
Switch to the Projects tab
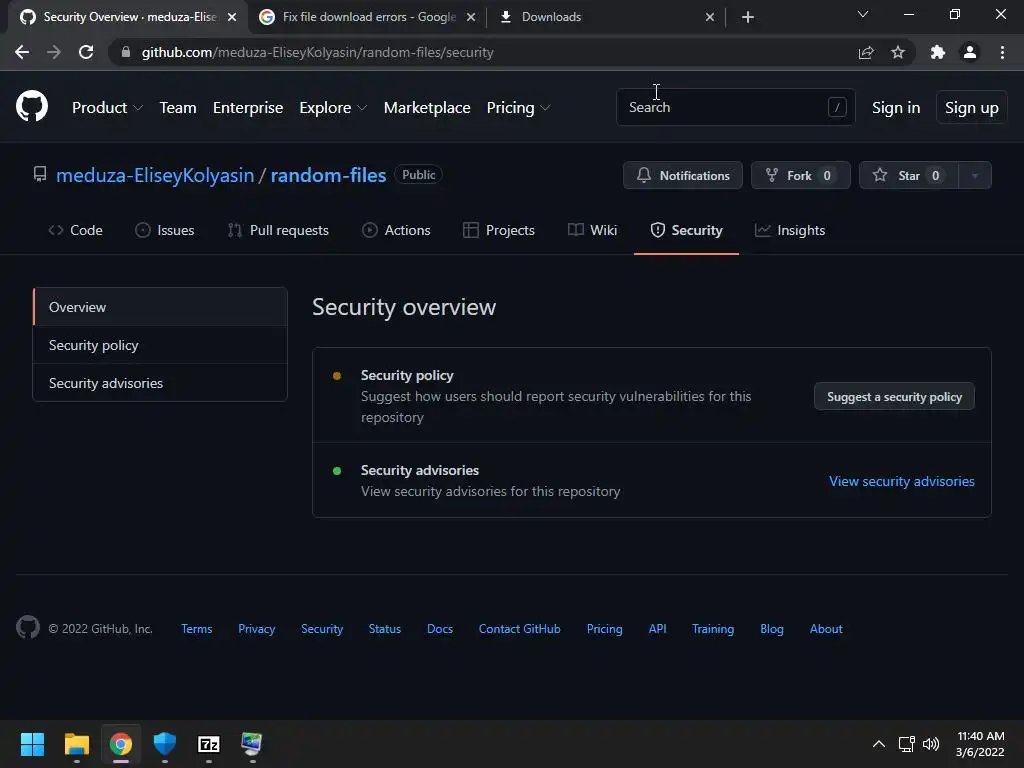coord(498,230)
